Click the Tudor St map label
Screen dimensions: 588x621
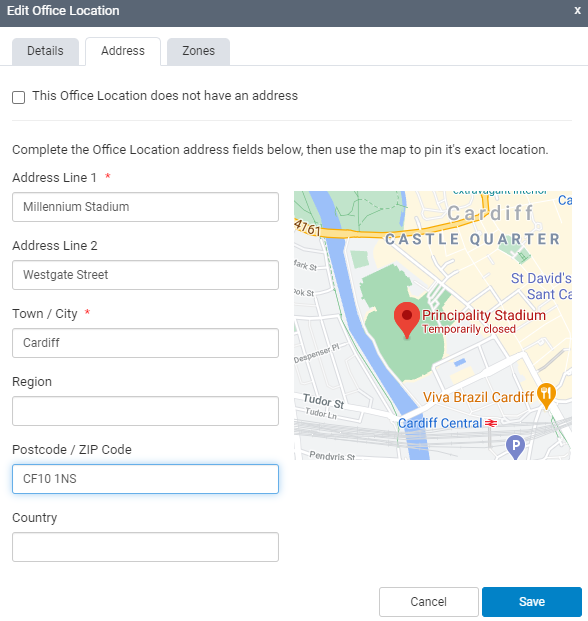click(x=323, y=401)
